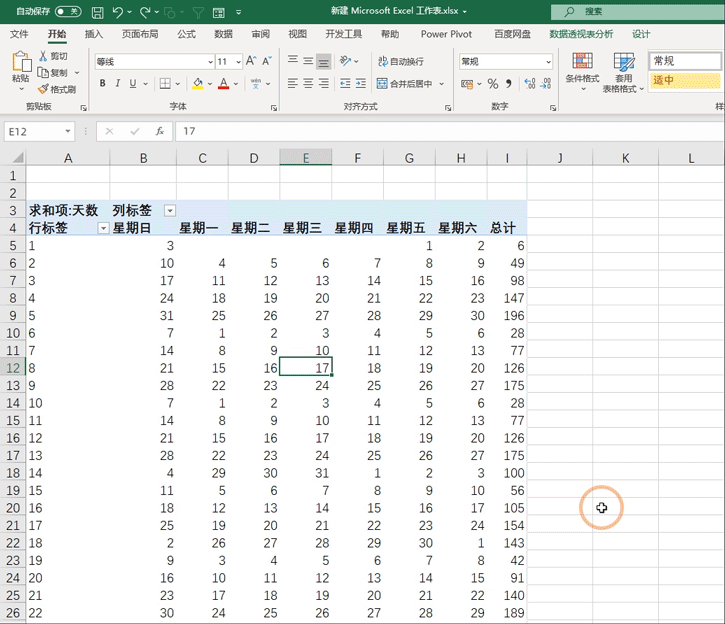Click Bottom Align icon
725x624 pixels.
[x=324, y=61]
